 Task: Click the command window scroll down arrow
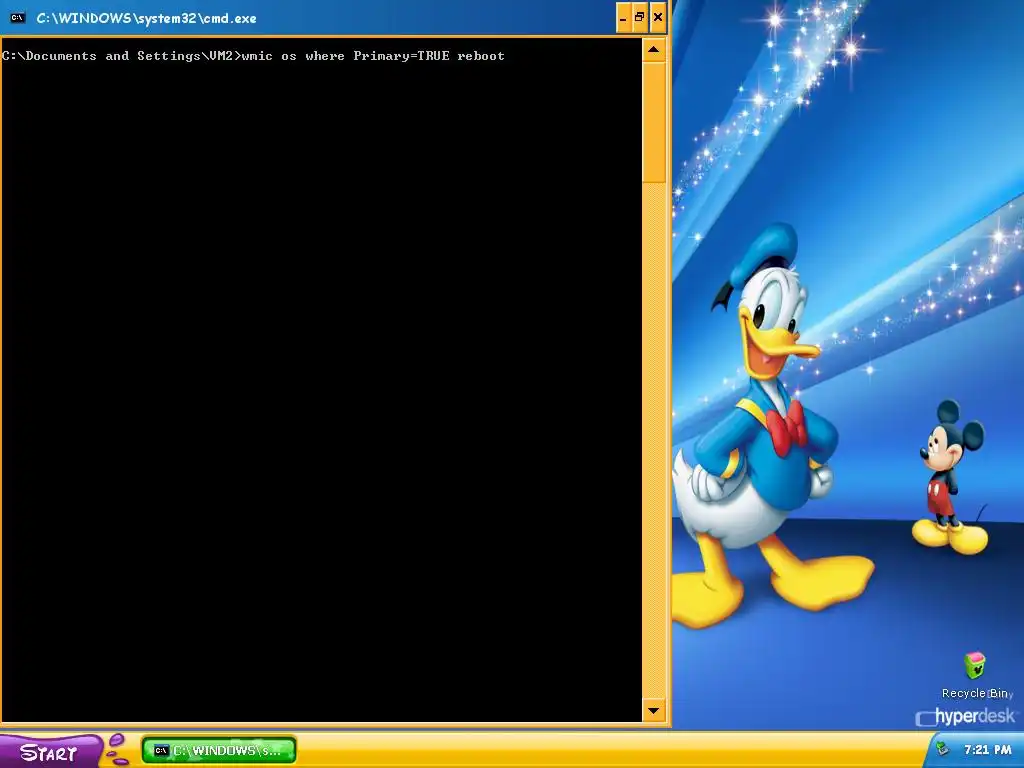pos(654,710)
